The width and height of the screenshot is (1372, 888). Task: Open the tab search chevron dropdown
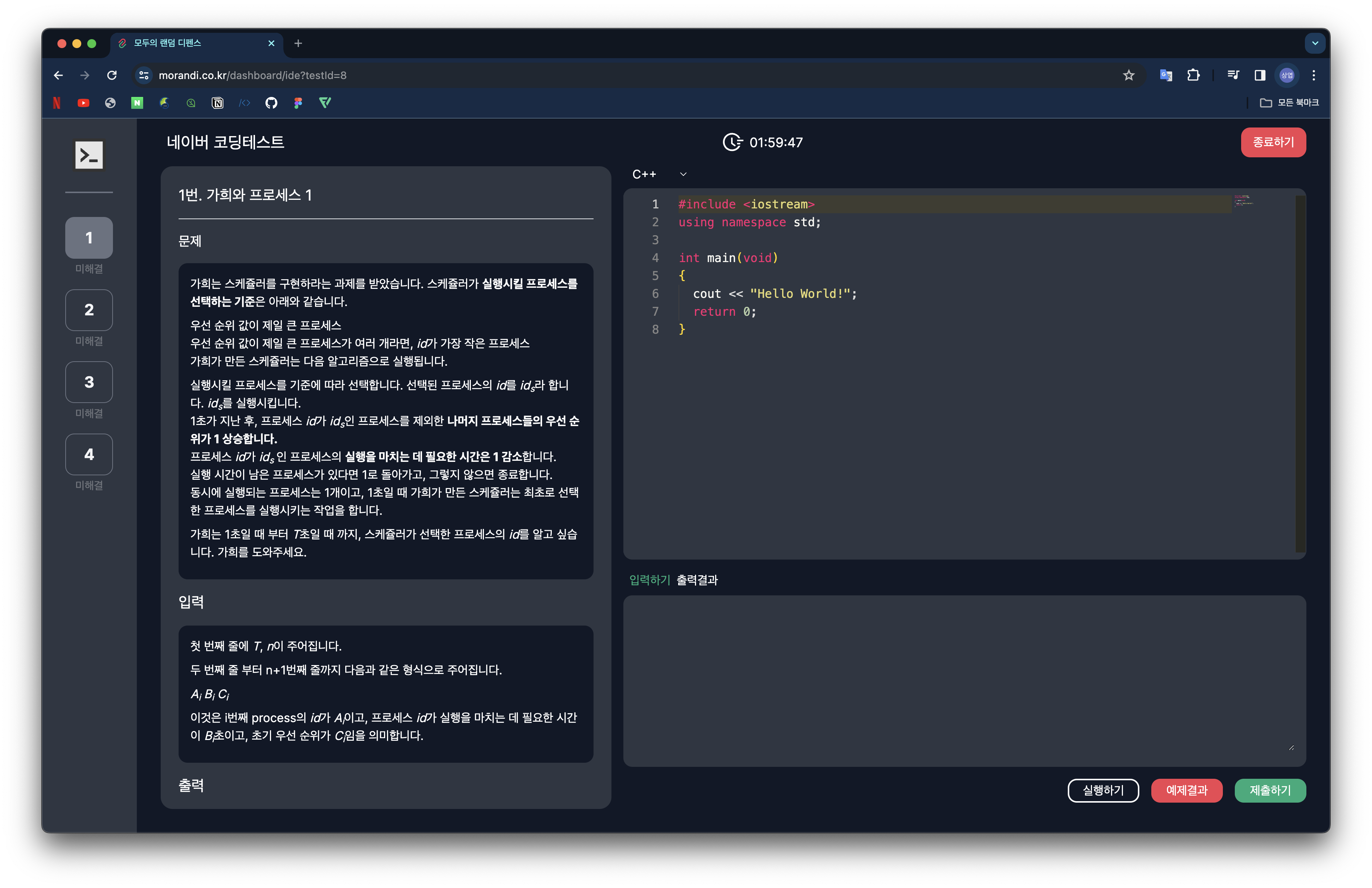(x=1315, y=43)
